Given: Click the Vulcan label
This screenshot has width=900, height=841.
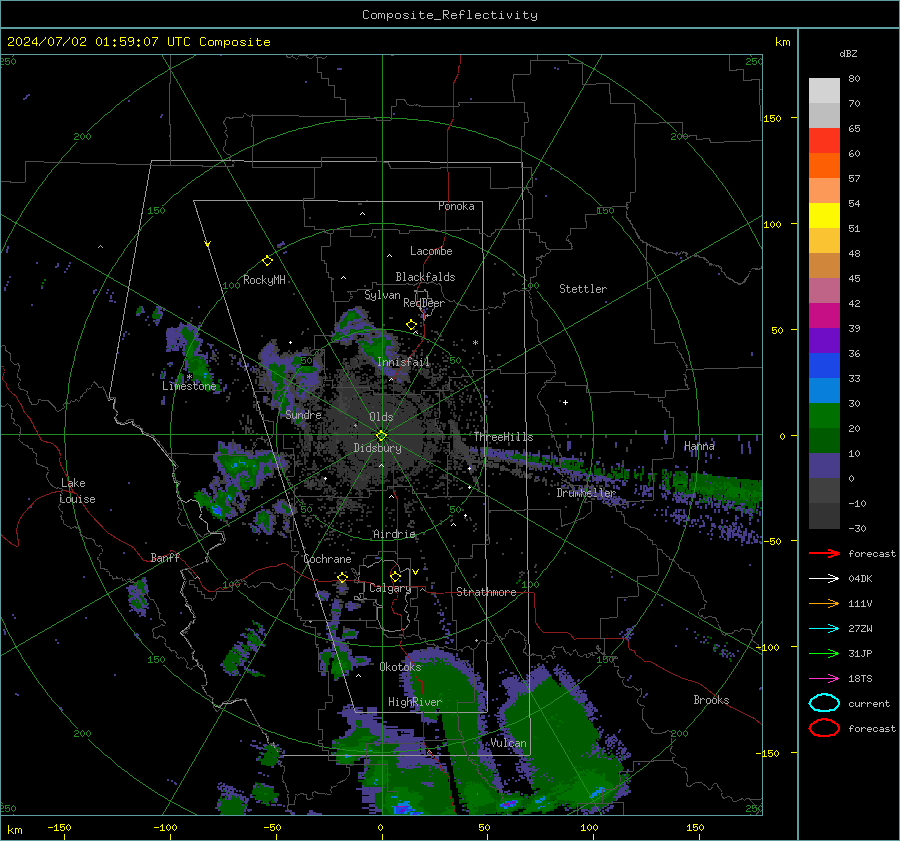Looking at the screenshot, I should click(508, 743).
